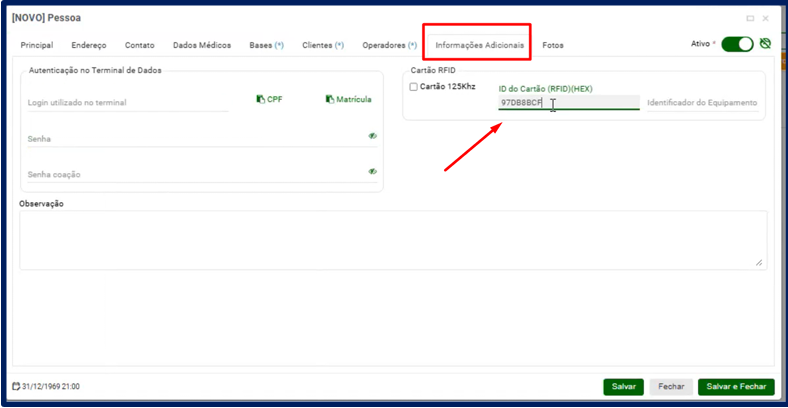Focus the ID do Cartão RFID field

click(x=568, y=102)
